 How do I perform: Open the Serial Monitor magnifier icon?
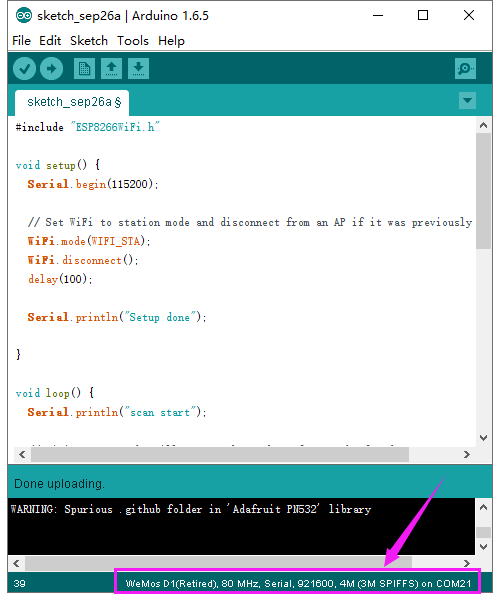coord(465,69)
